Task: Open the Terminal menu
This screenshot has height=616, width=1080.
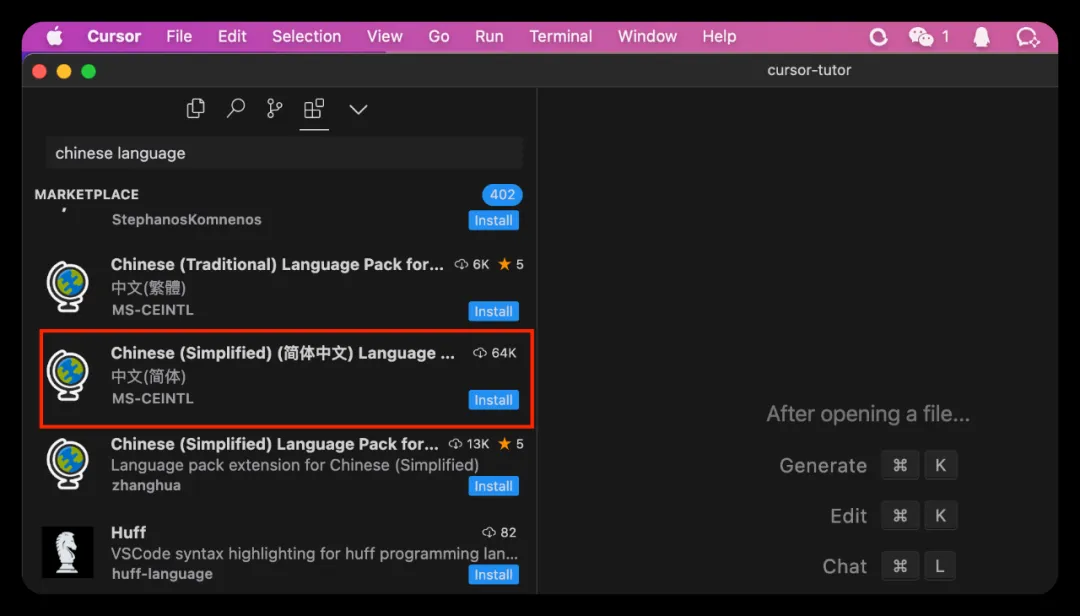Action: point(561,37)
